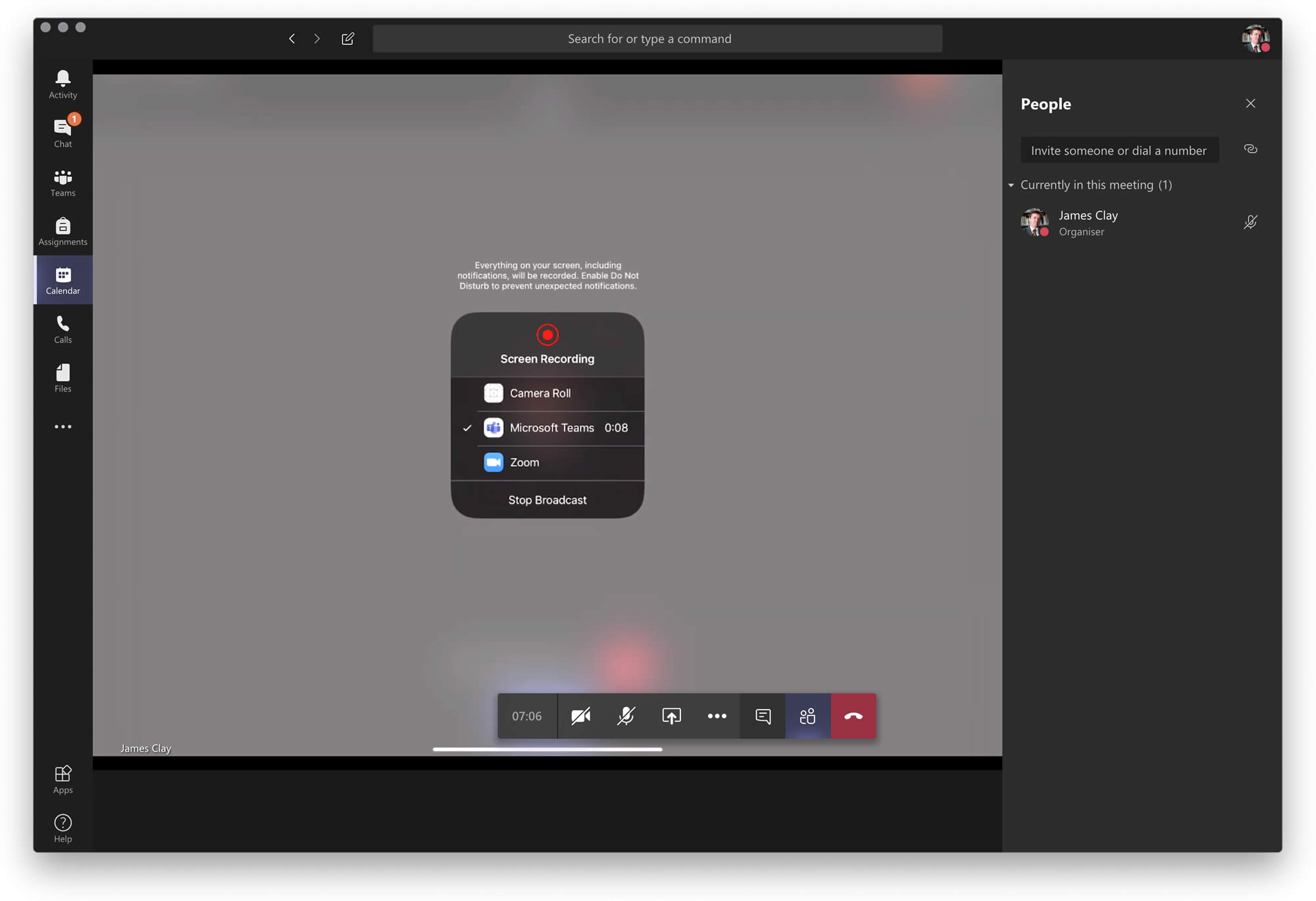Open more actions in meeting controls

(717, 716)
